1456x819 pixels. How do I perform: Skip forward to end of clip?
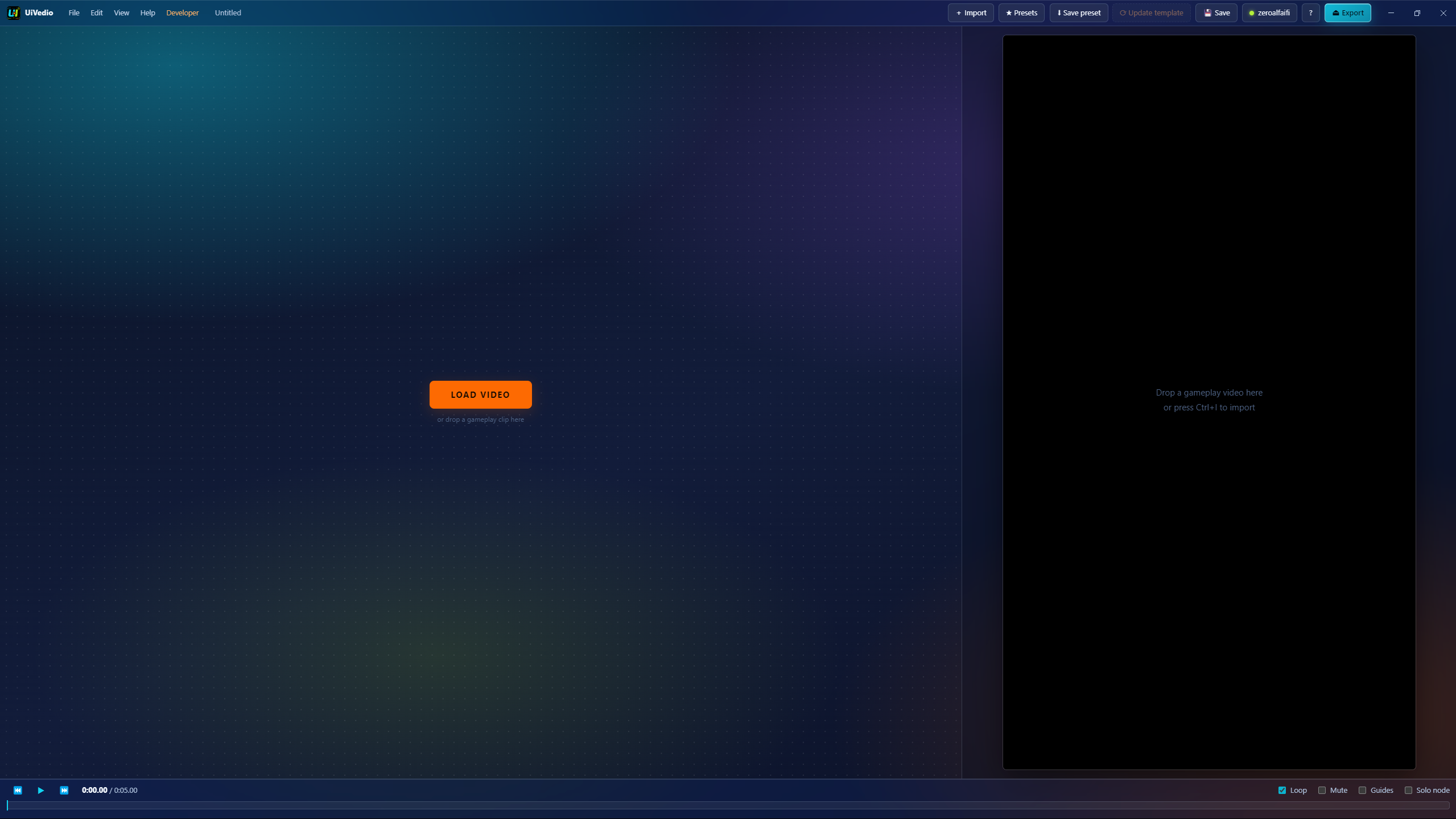64,790
